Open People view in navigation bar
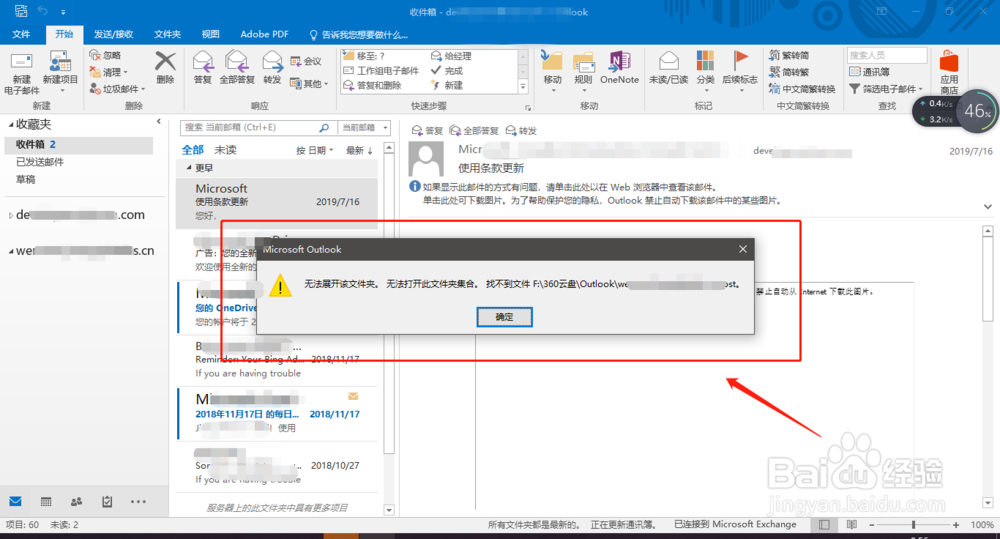The width and height of the screenshot is (1000, 539). (x=77, y=502)
